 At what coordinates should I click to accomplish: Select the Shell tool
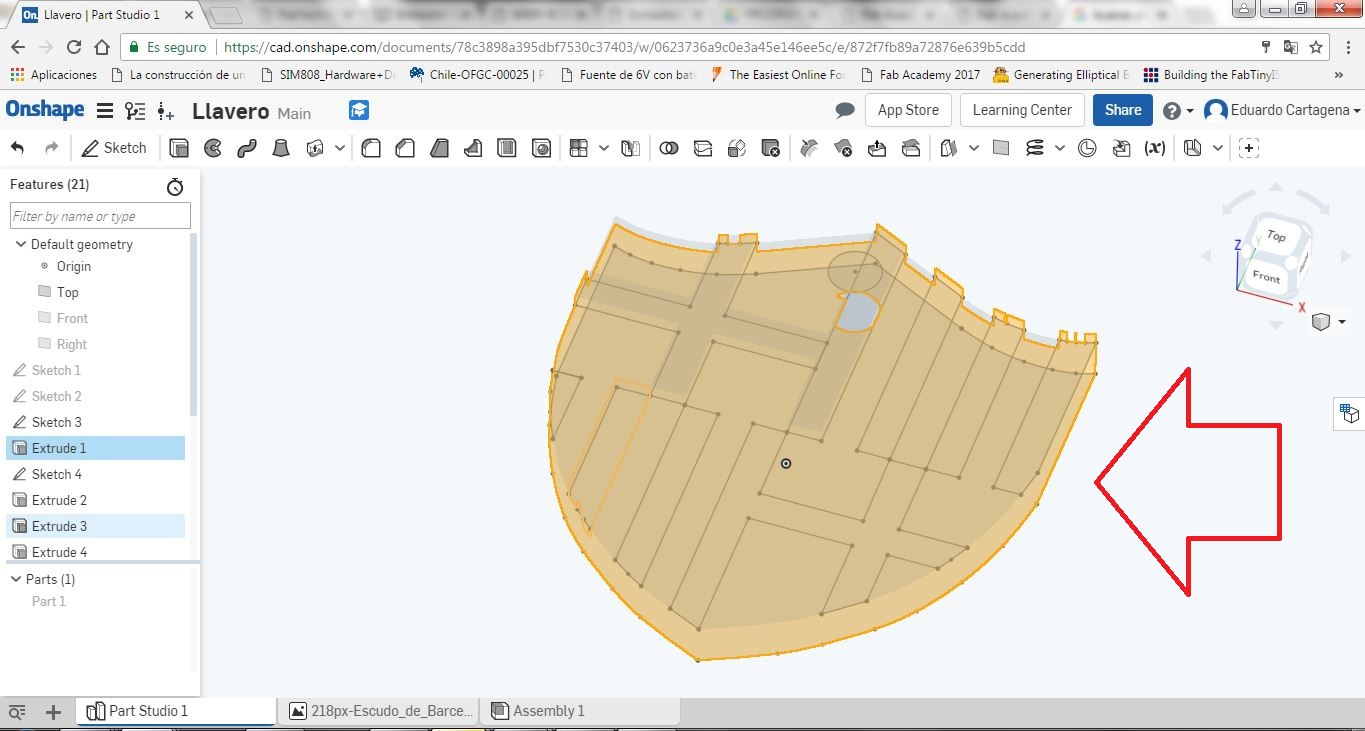click(507, 148)
